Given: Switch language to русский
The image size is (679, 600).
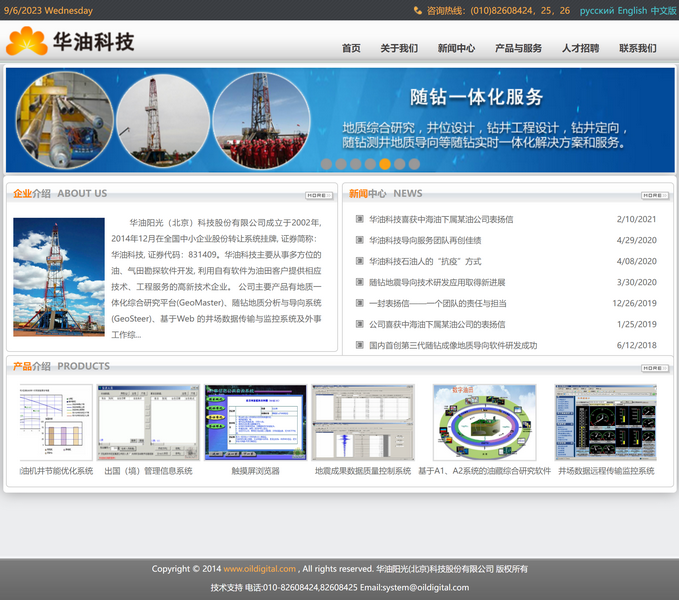Looking at the screenshot, I should pyautogui.click(x=597, y=10).
